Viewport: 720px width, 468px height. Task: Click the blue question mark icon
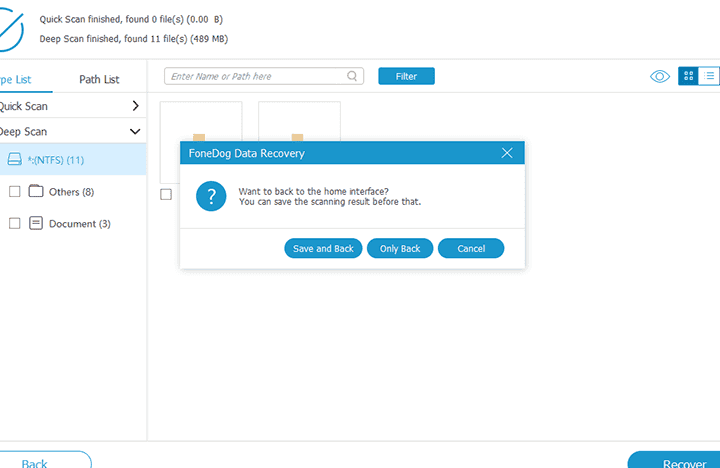coord(211,195)
